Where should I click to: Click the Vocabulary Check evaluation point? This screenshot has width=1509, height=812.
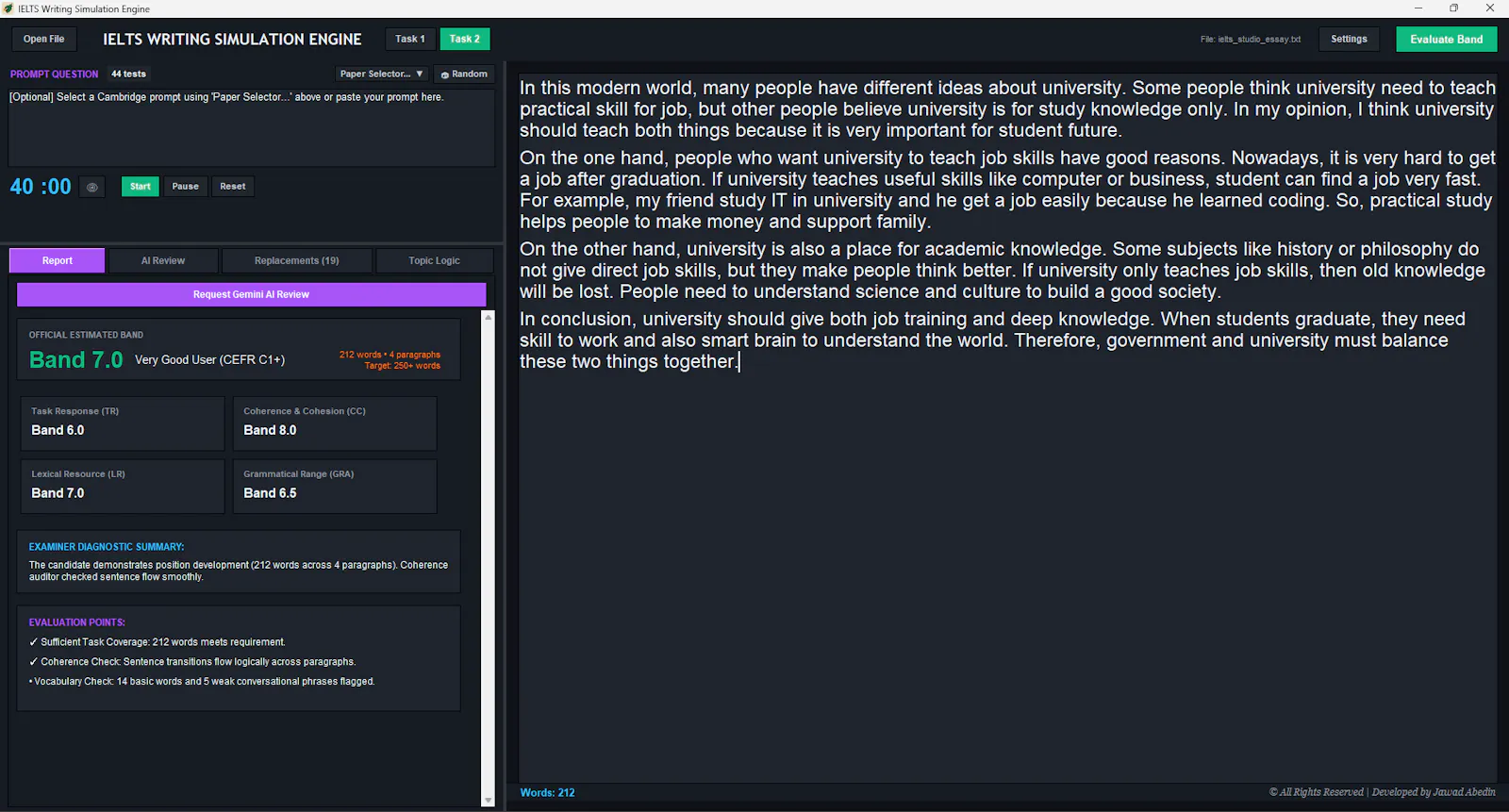(202, 682)
